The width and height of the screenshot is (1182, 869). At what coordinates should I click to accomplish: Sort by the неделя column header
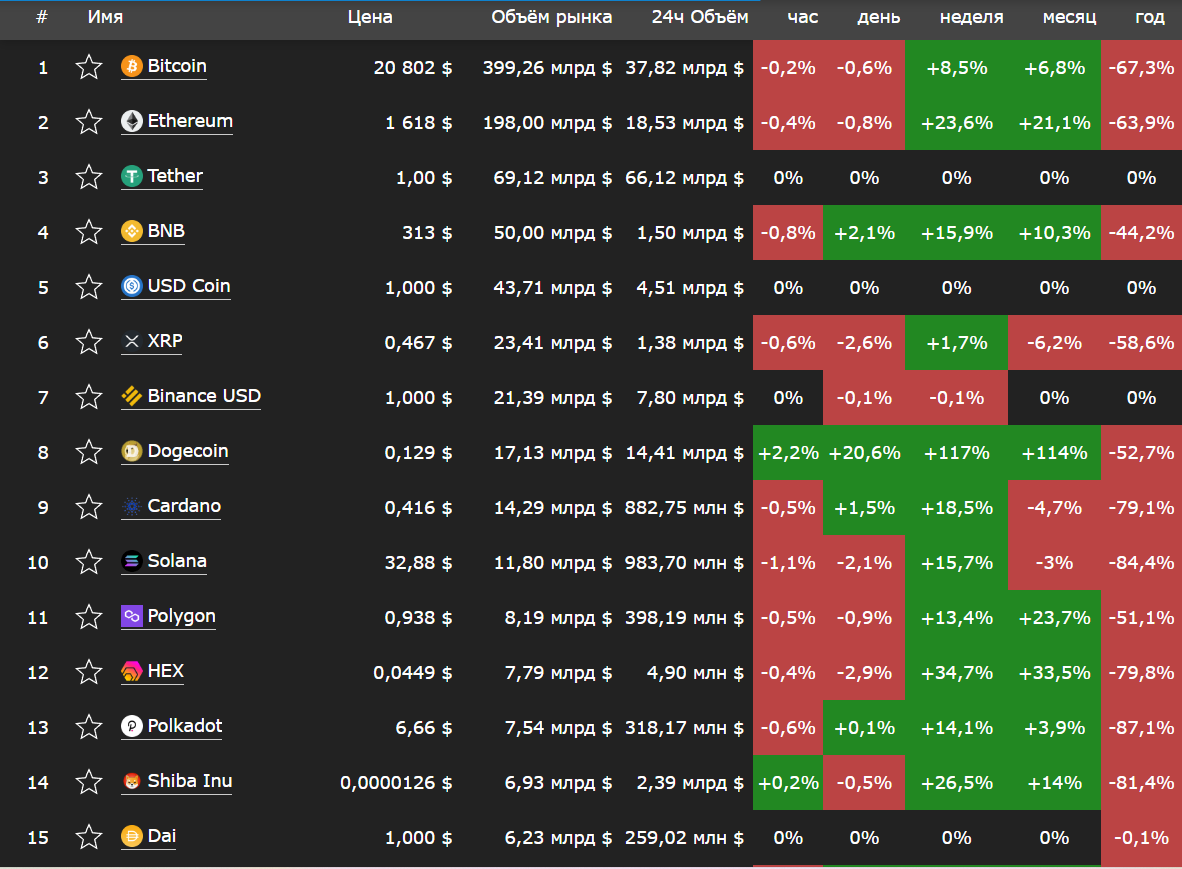(972, 17)
